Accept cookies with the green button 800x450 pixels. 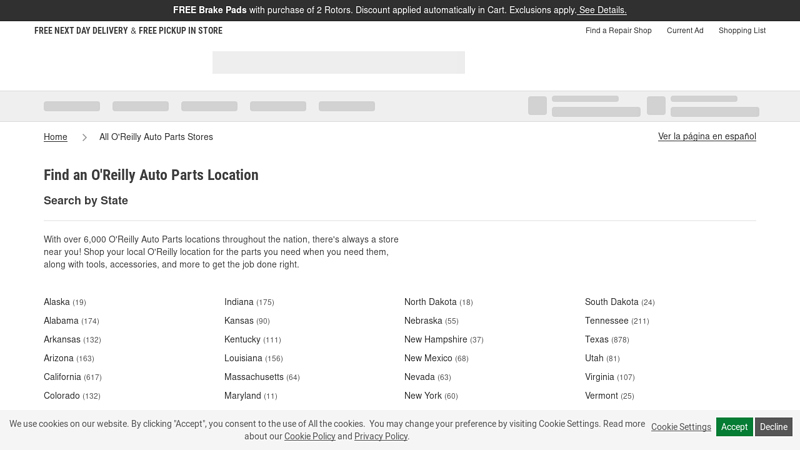[x=734, y=427]
